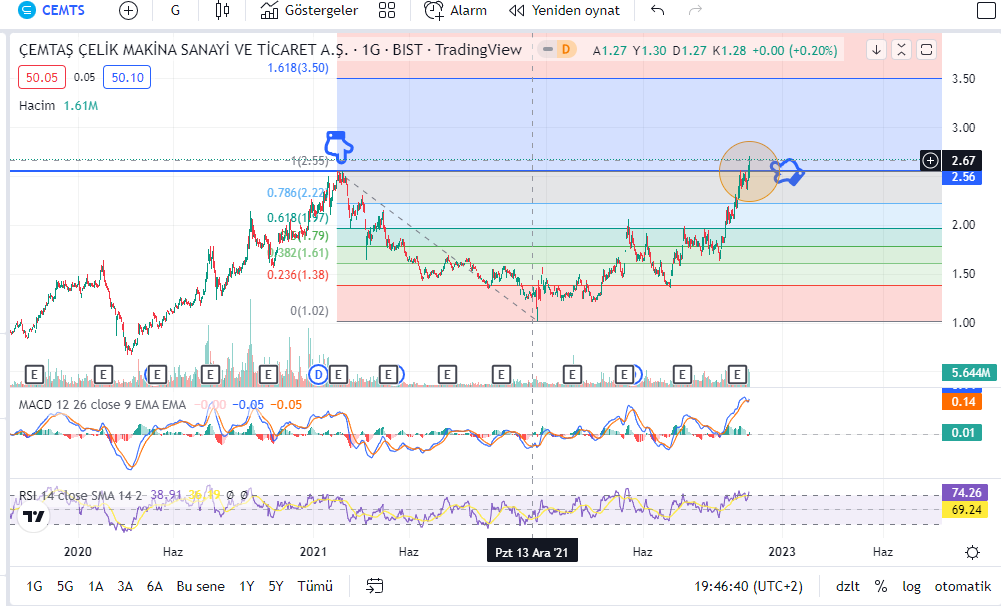Screen dimensions: 1001x606
Task: Open the Göstergeler indicators dialog
Action: tap(309, 10)
